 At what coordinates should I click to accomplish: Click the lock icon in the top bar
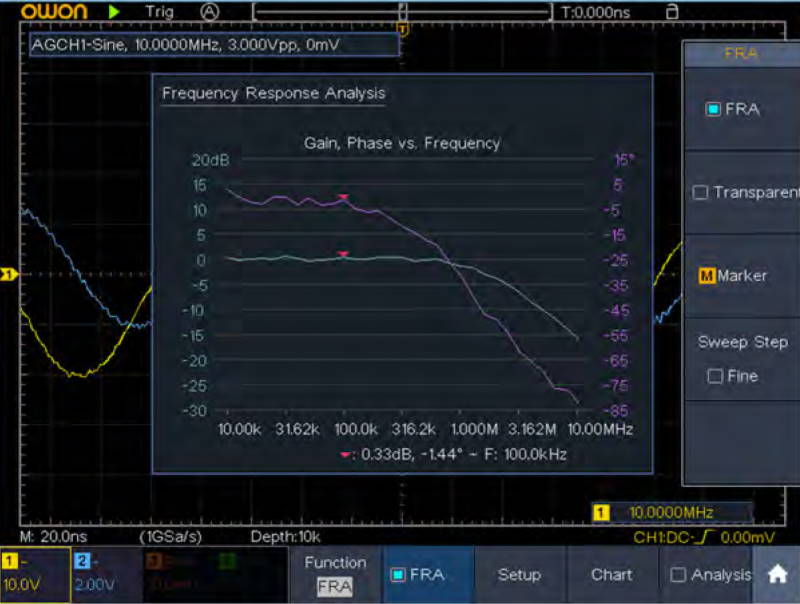coord(672,12)
